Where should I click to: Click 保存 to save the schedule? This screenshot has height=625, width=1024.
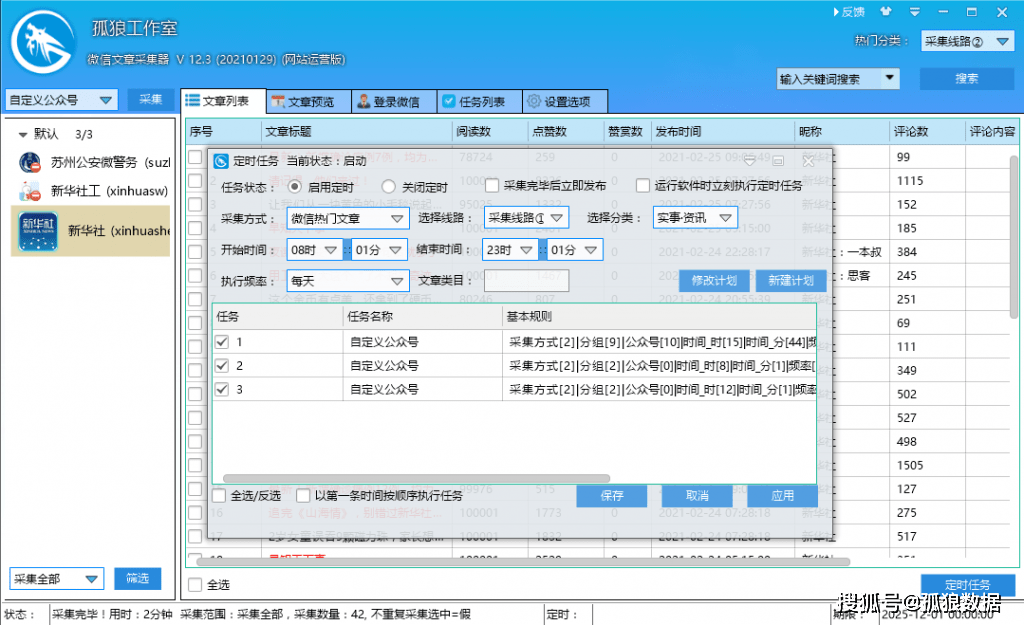[612, 496]
